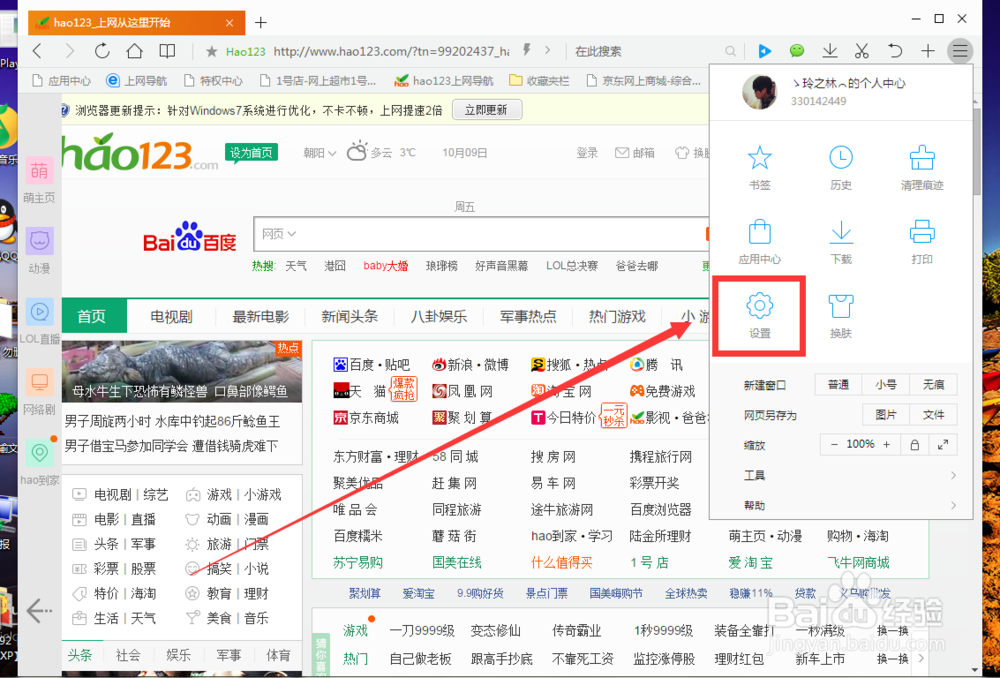The image size is (1000, 678).
Task: Expand the Help (帮助) submenu
Action: [x=849, y=505]
